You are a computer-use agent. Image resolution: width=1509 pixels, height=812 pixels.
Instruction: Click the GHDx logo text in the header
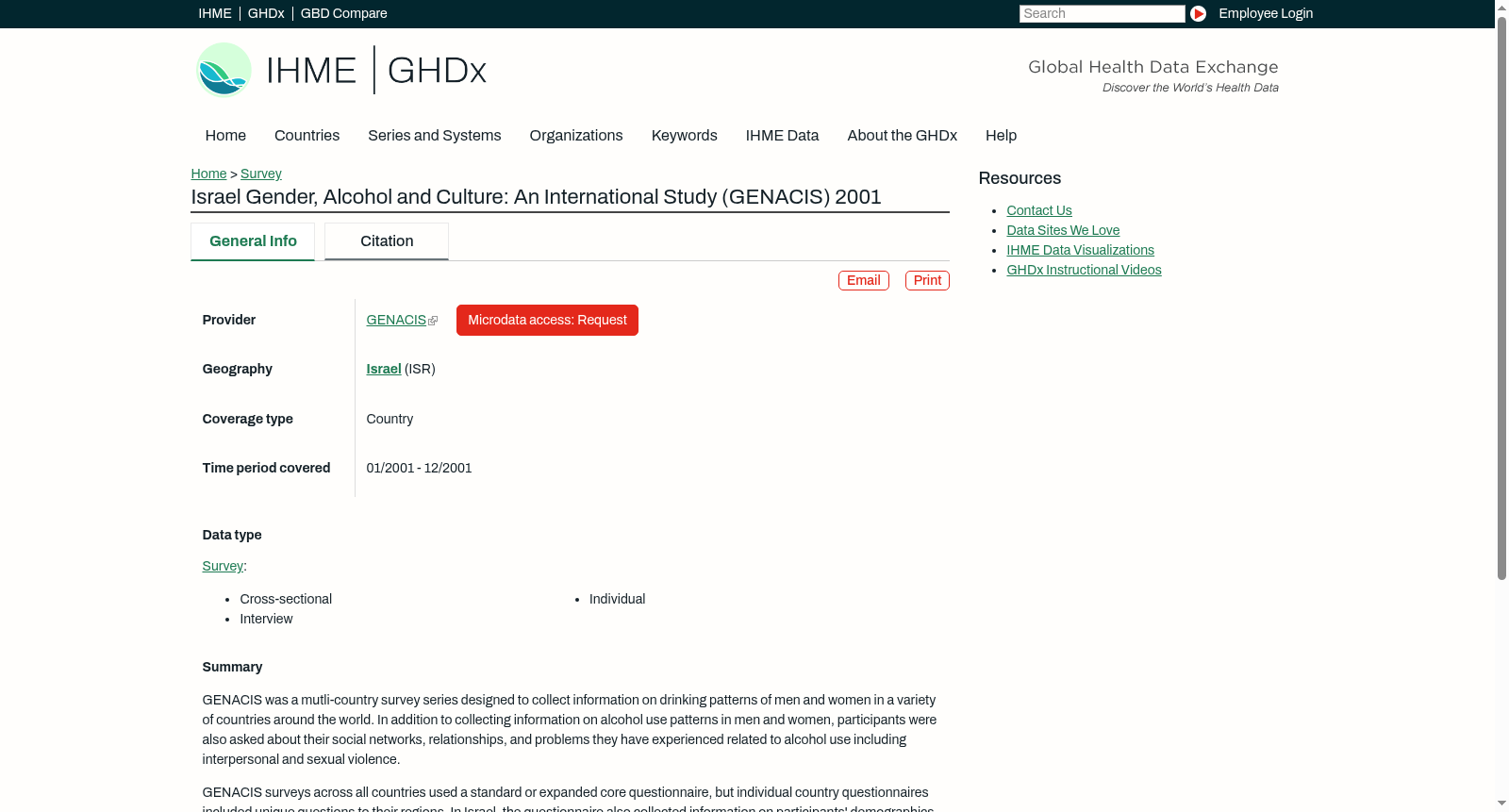point(437,71)
